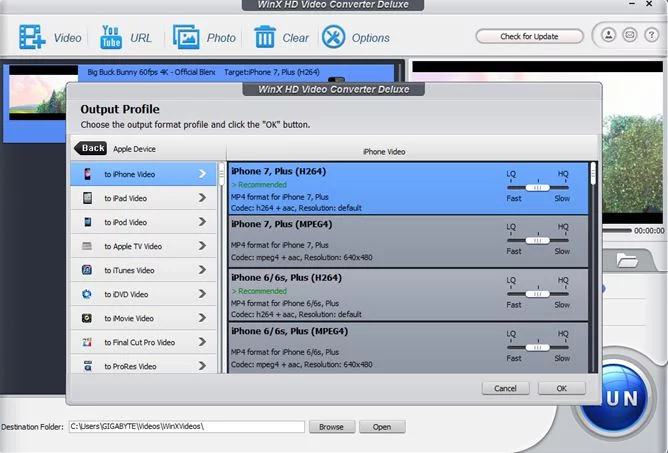The width and height of the screenshot is (668, 453).
Task: Select the to iMovie Video category
Action: point(144,318)
